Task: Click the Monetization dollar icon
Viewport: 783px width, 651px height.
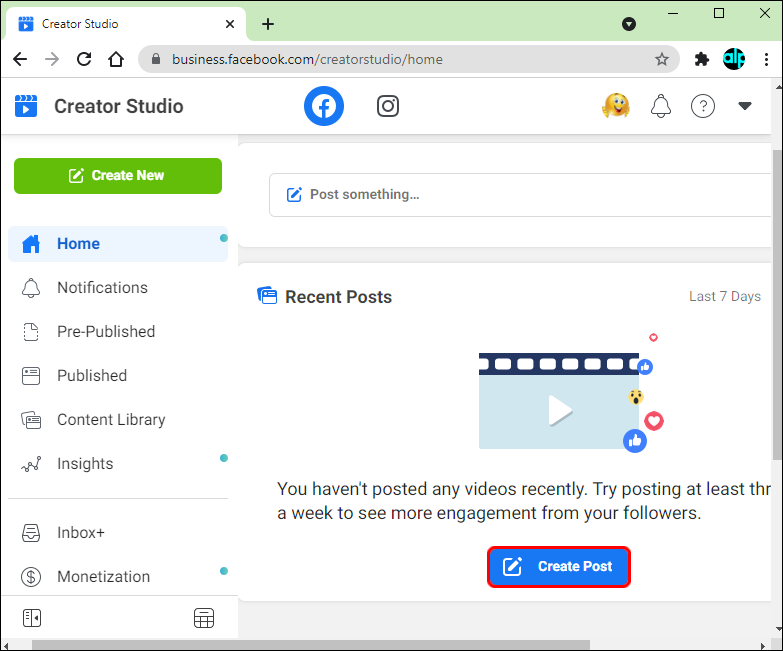Action: (x=31, y=577)
